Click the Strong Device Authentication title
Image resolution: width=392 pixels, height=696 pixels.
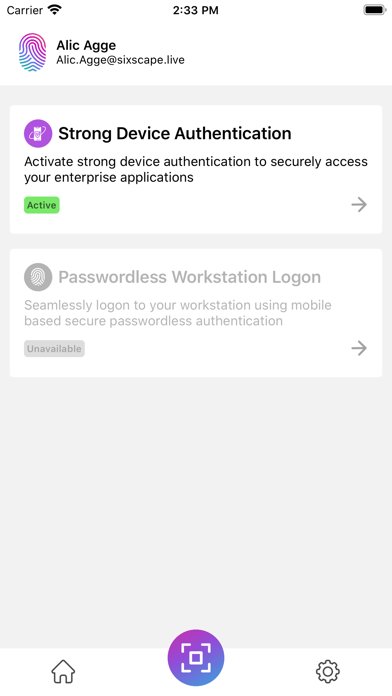[175, 133]
